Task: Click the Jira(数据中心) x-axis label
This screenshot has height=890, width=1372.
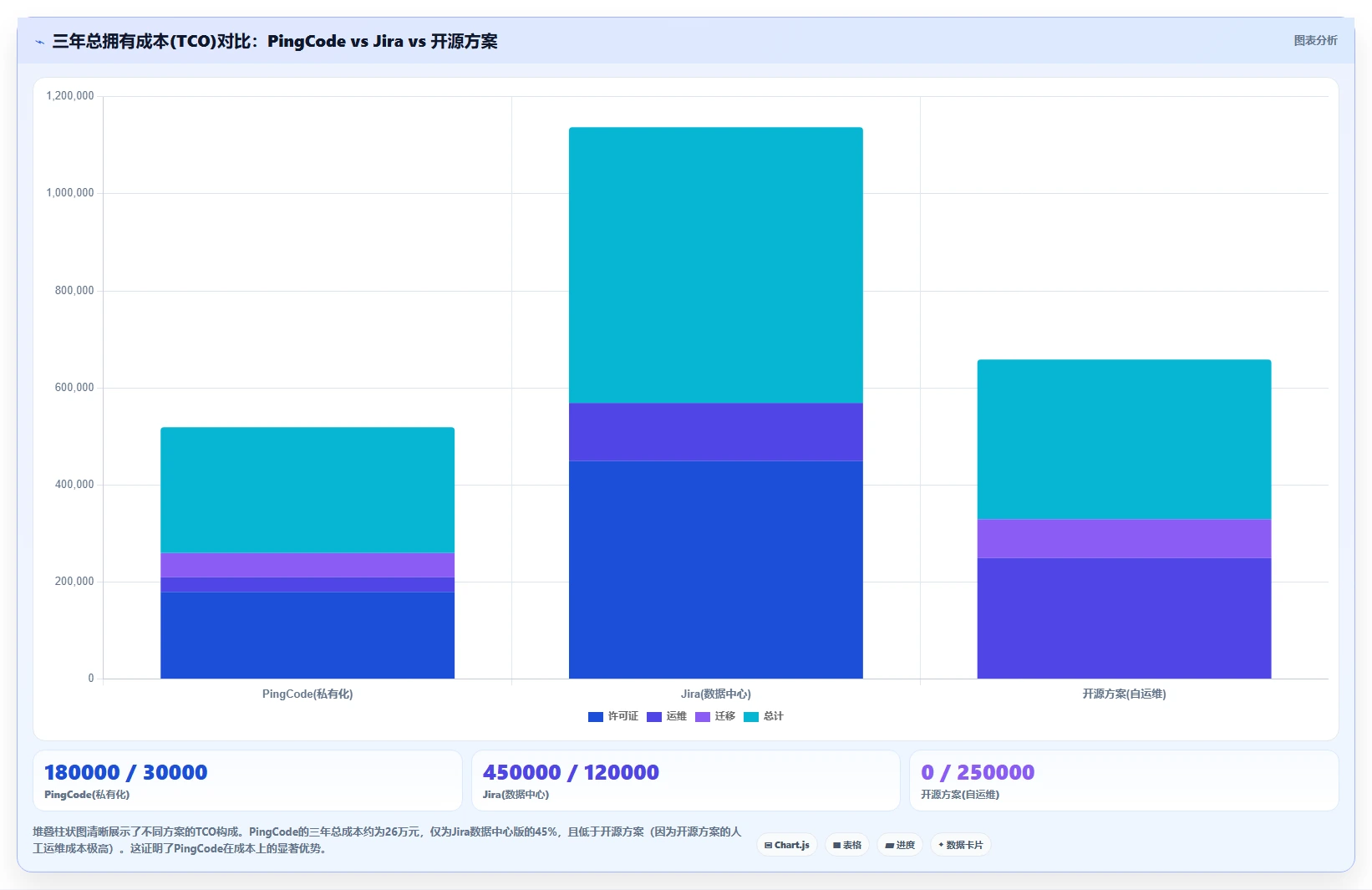Action: tap(716, 694)
